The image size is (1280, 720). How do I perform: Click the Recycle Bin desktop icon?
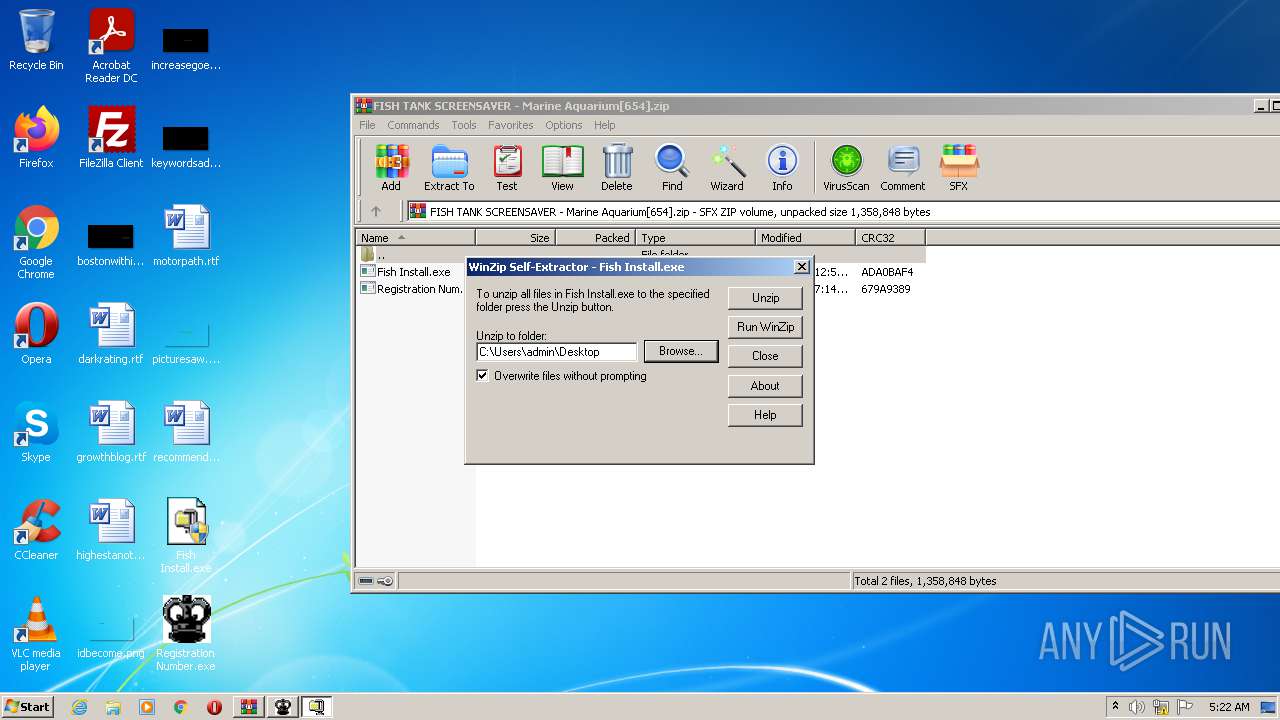pos(36,41)
